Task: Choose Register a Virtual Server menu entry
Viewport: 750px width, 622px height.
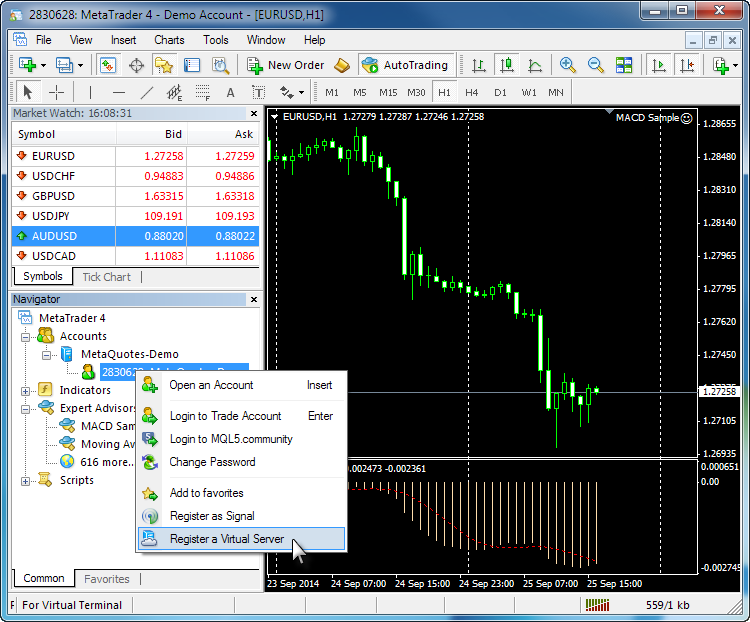Action: click(242, 539)
